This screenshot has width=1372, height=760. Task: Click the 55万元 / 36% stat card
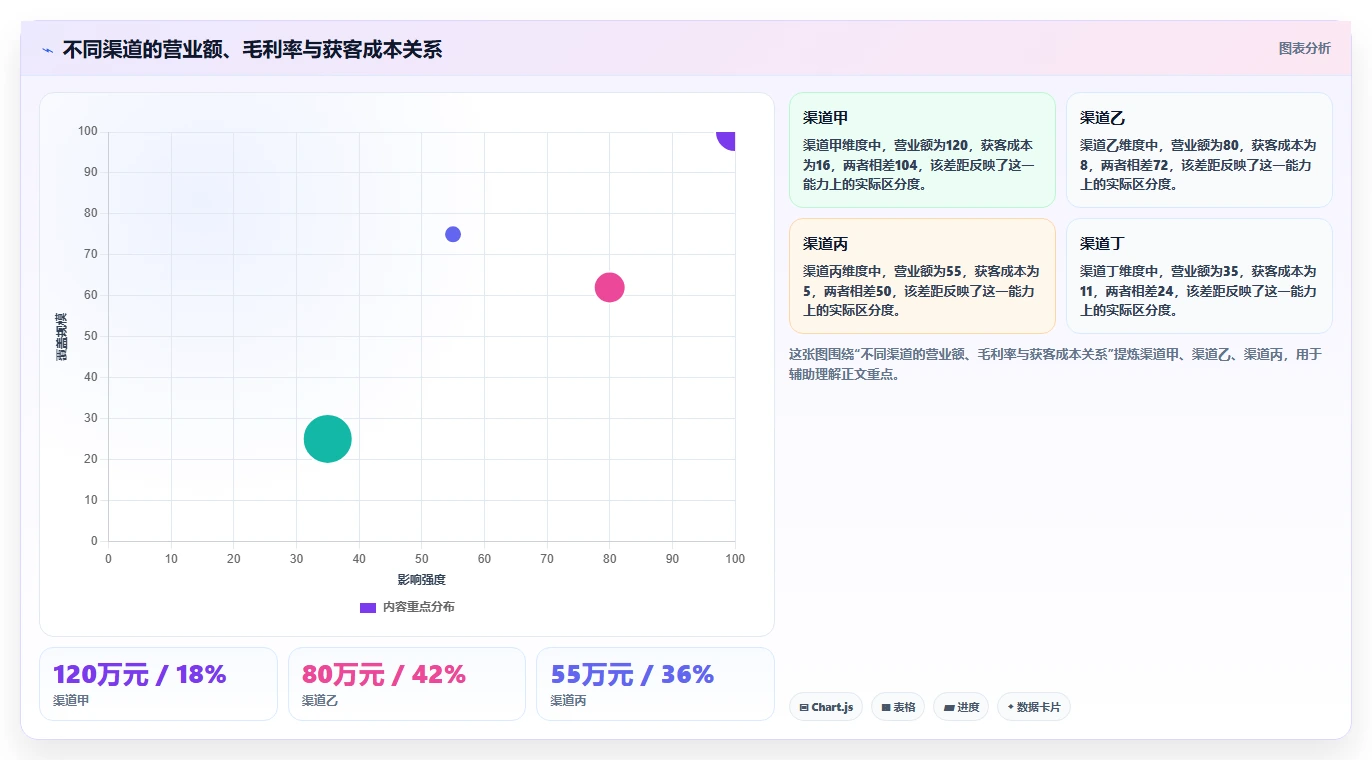pos(655,684)
